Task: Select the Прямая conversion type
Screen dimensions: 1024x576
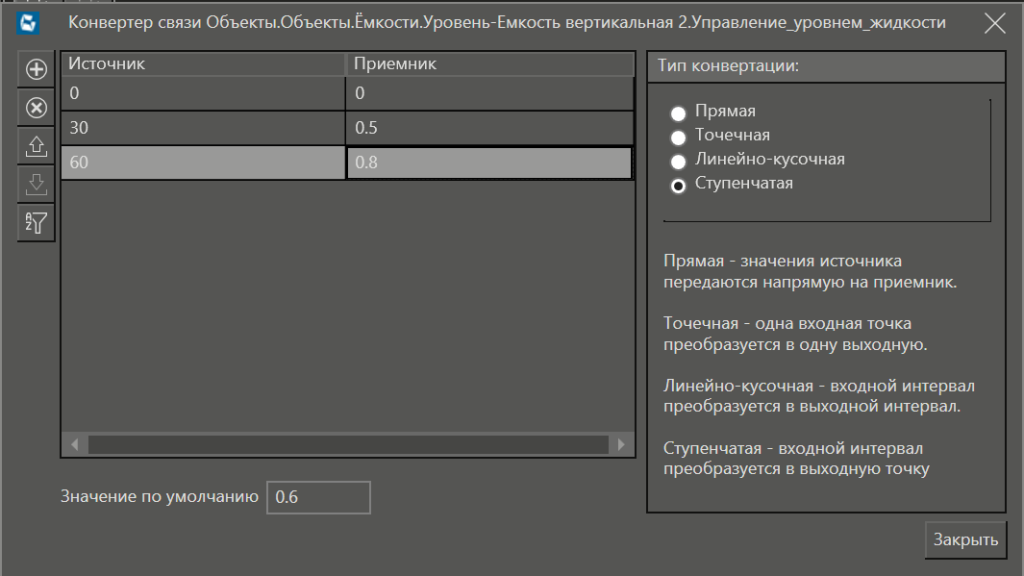Action: click(678, 113)
